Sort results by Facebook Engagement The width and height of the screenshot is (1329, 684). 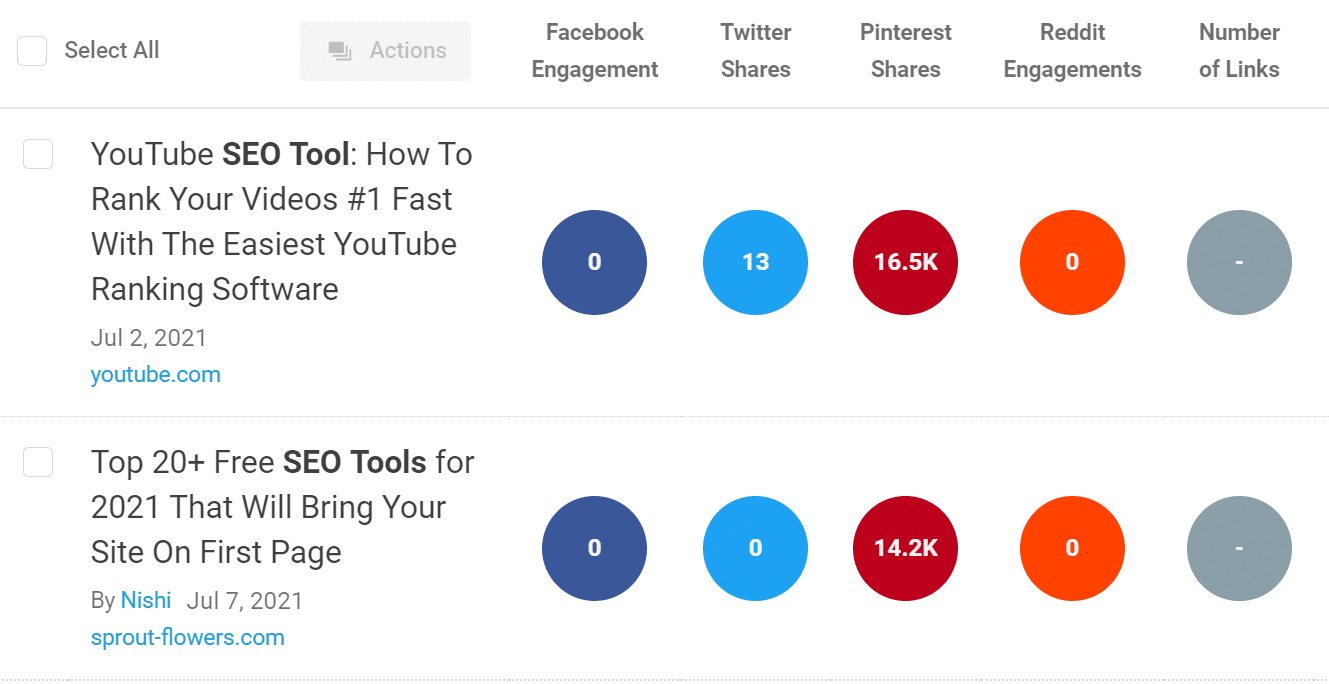(x=594, y=50)
